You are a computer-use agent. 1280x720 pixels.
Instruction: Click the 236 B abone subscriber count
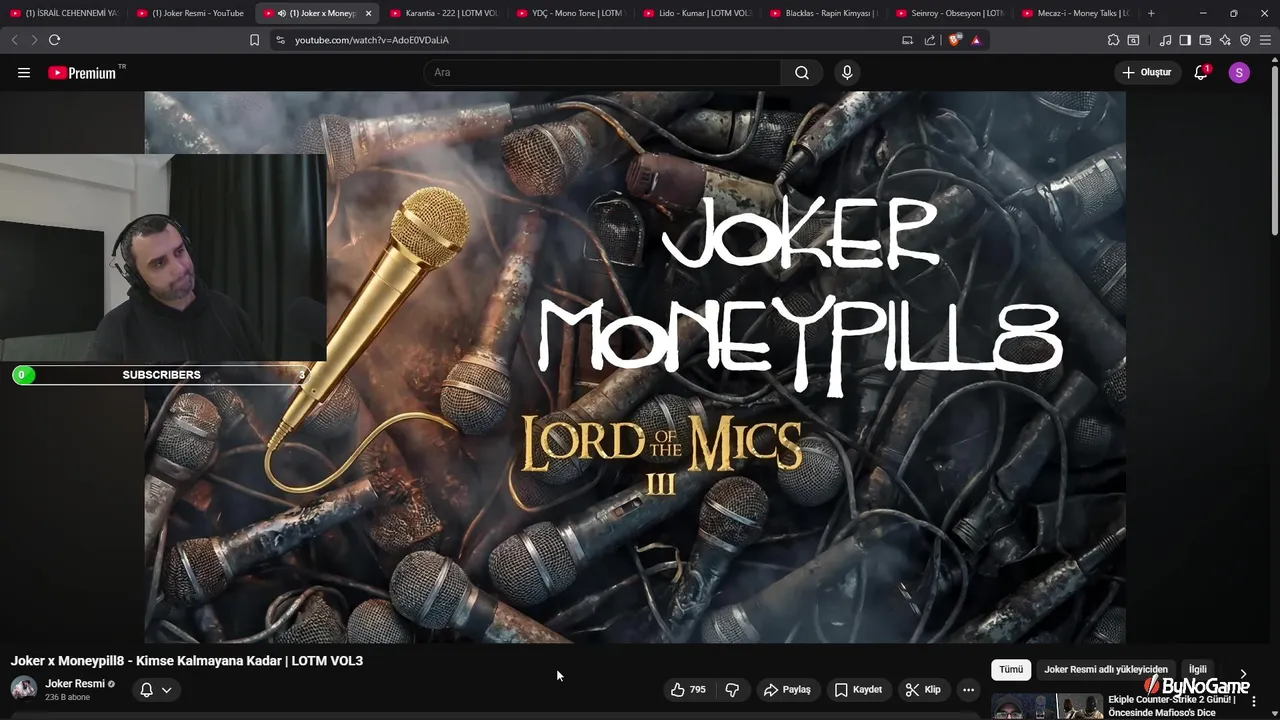coord(67,697)
